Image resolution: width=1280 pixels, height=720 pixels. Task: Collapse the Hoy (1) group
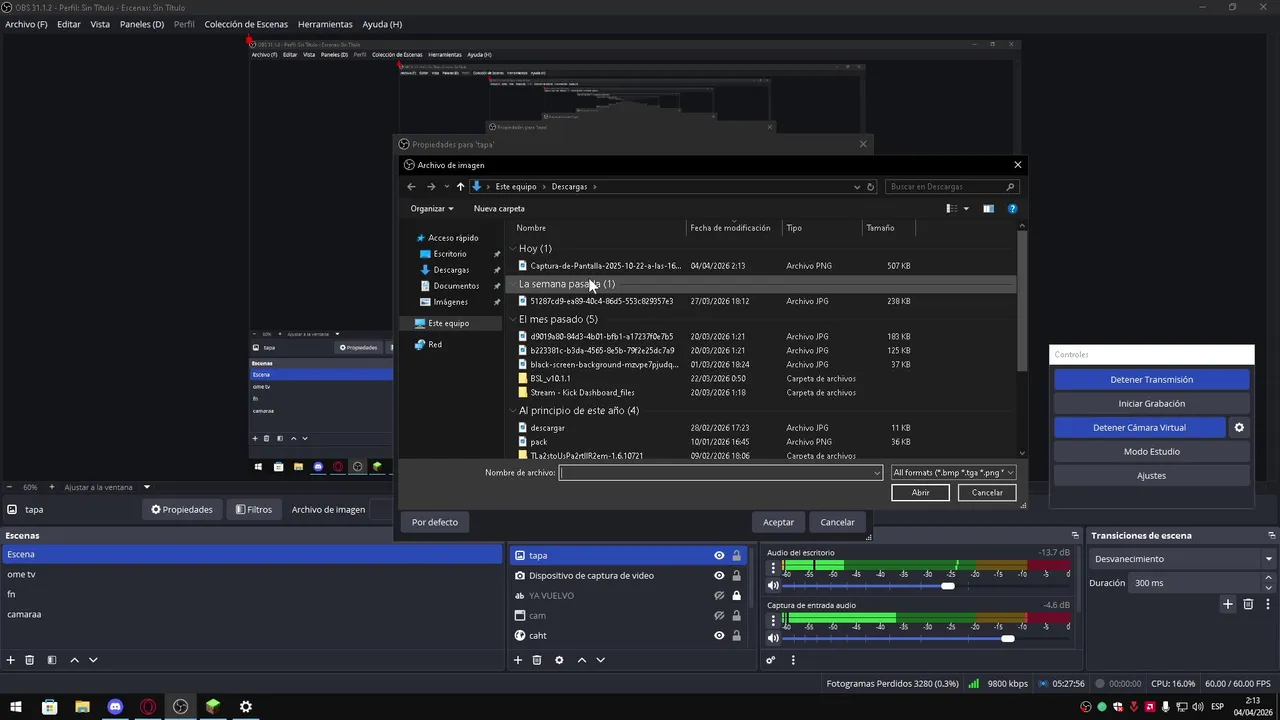(x=513, y=249)
